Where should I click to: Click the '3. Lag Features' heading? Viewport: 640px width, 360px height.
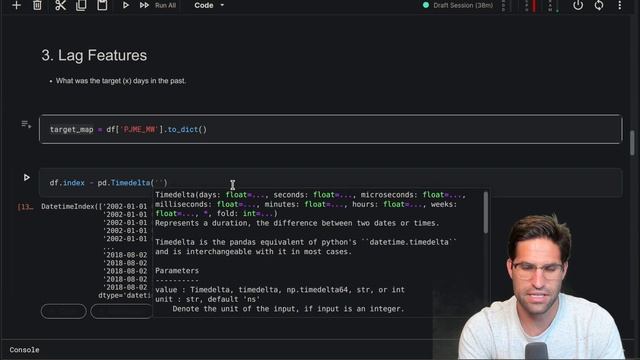[x=94, y=56]
